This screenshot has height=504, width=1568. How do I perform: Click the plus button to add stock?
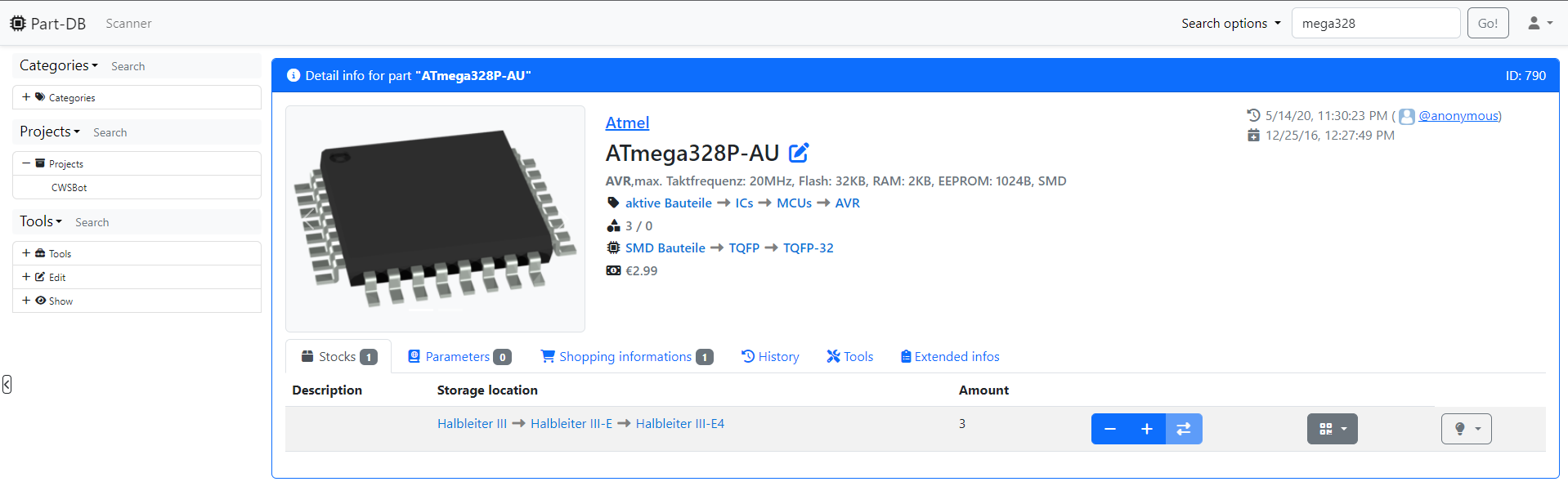(x=1146, y=429)
